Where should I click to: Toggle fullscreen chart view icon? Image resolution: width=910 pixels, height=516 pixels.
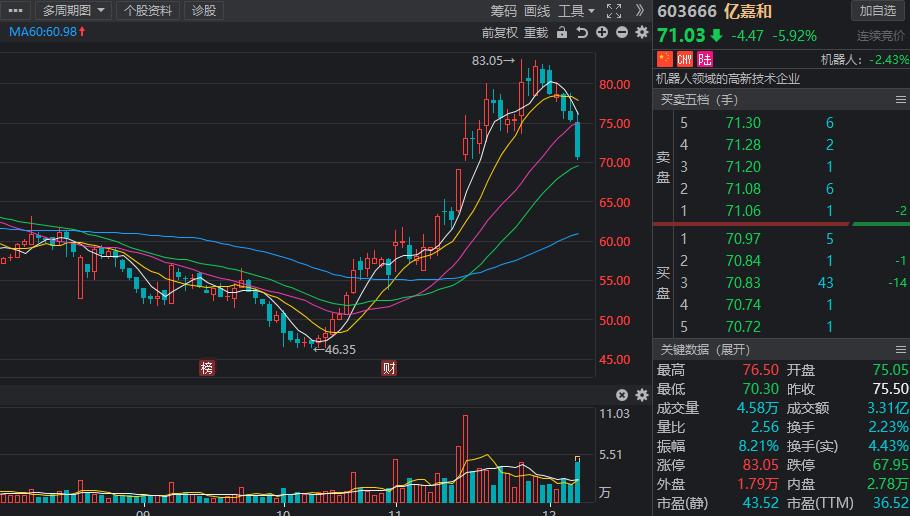[613, 11]
